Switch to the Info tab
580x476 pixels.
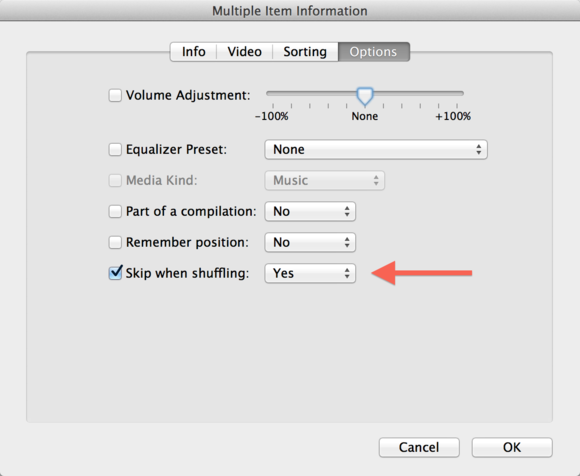click(193, 52)
